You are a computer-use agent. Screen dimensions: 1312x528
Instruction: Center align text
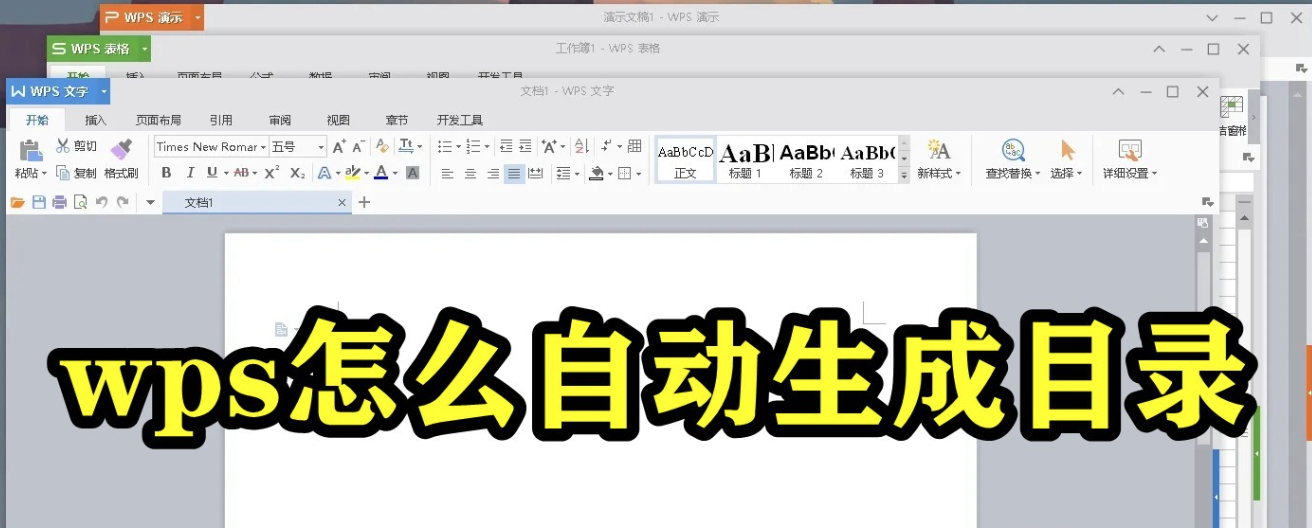pos(470,173)
